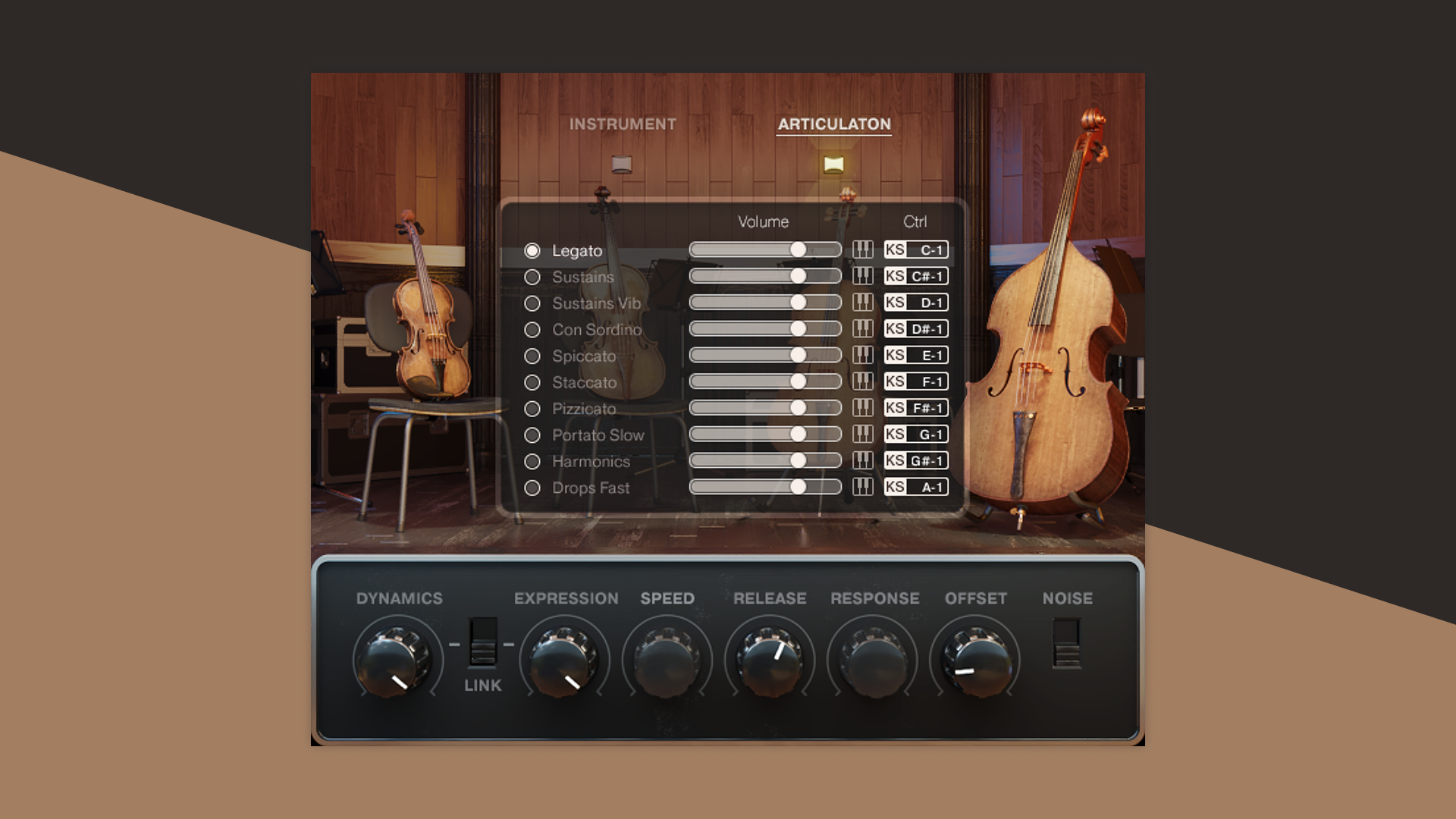Toggle the NOISE switch

coord(1068,648)
